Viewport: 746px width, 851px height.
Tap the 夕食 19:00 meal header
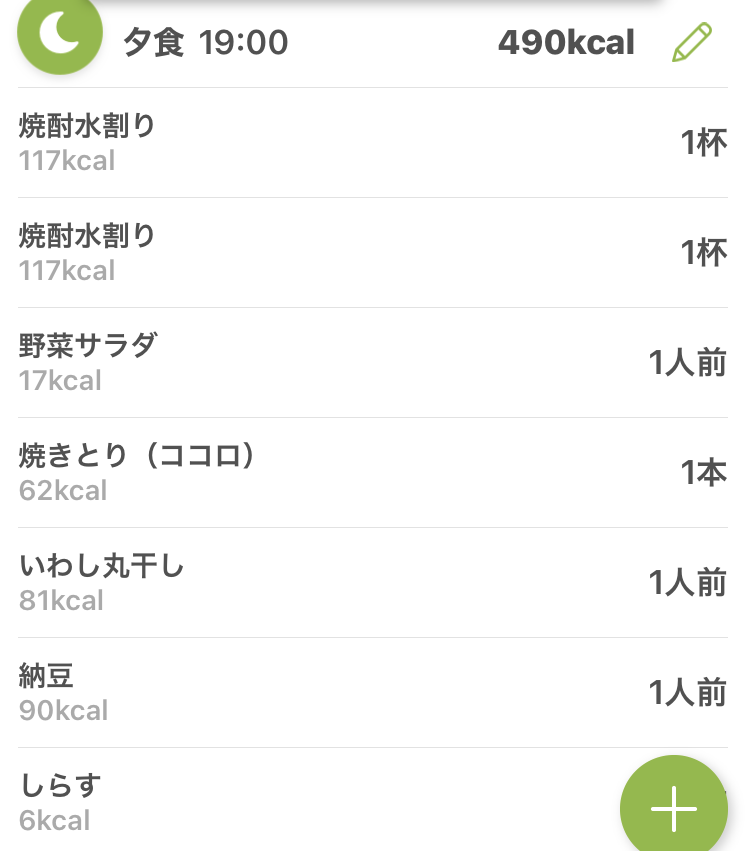coord(206,42)
